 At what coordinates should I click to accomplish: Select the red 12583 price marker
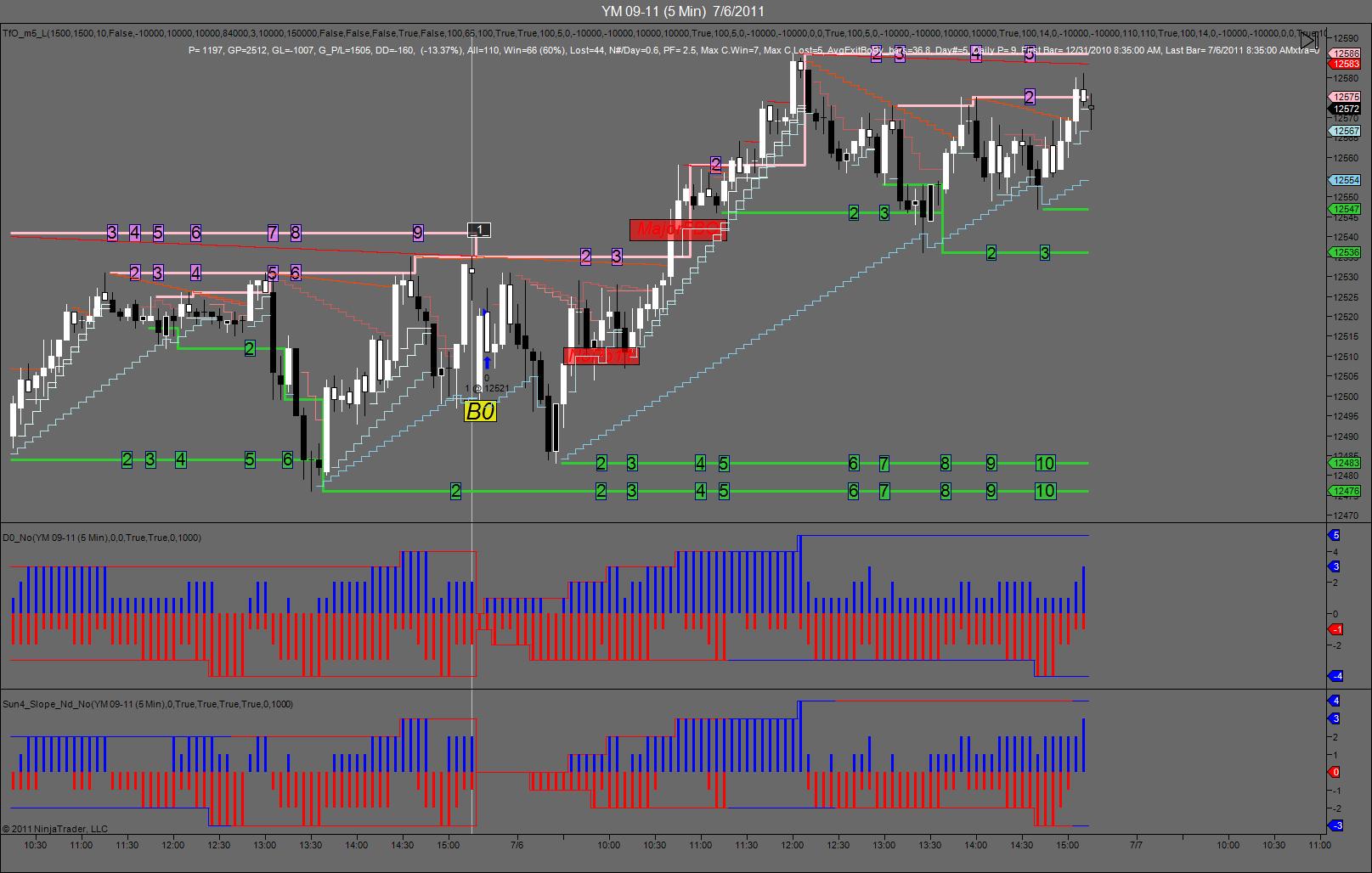coord(1346,64)
